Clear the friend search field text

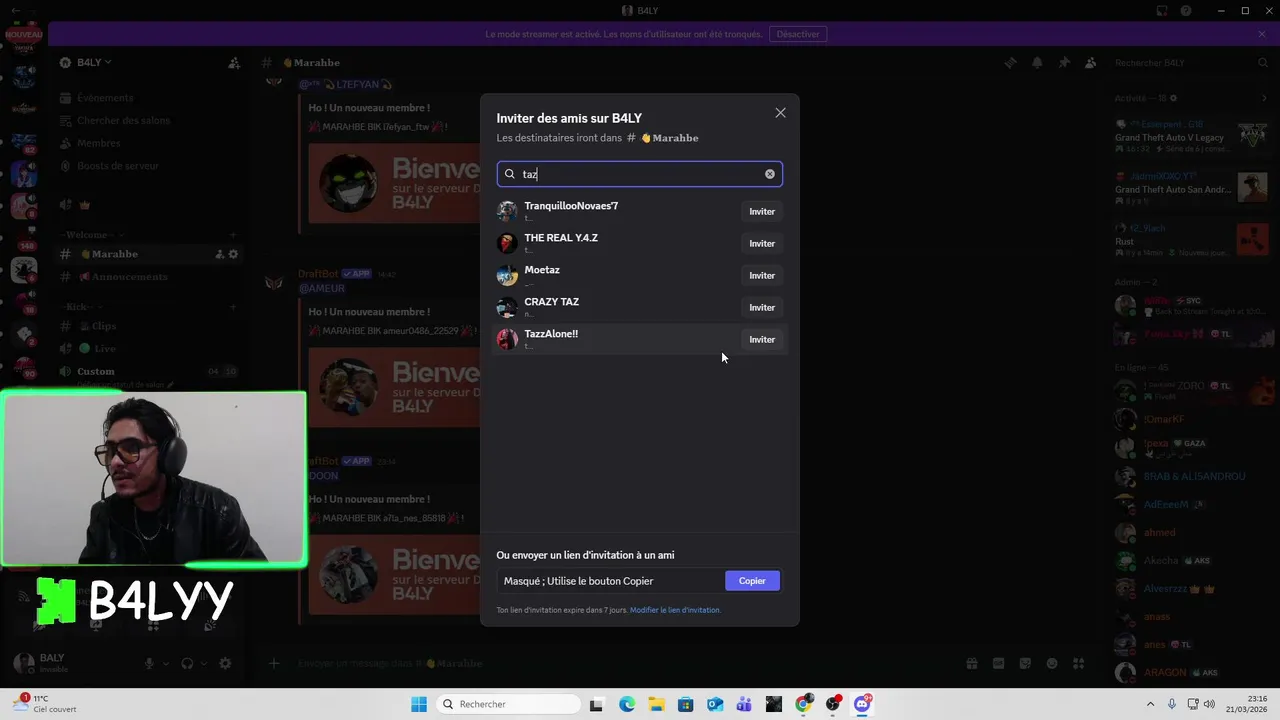point(770,174)
